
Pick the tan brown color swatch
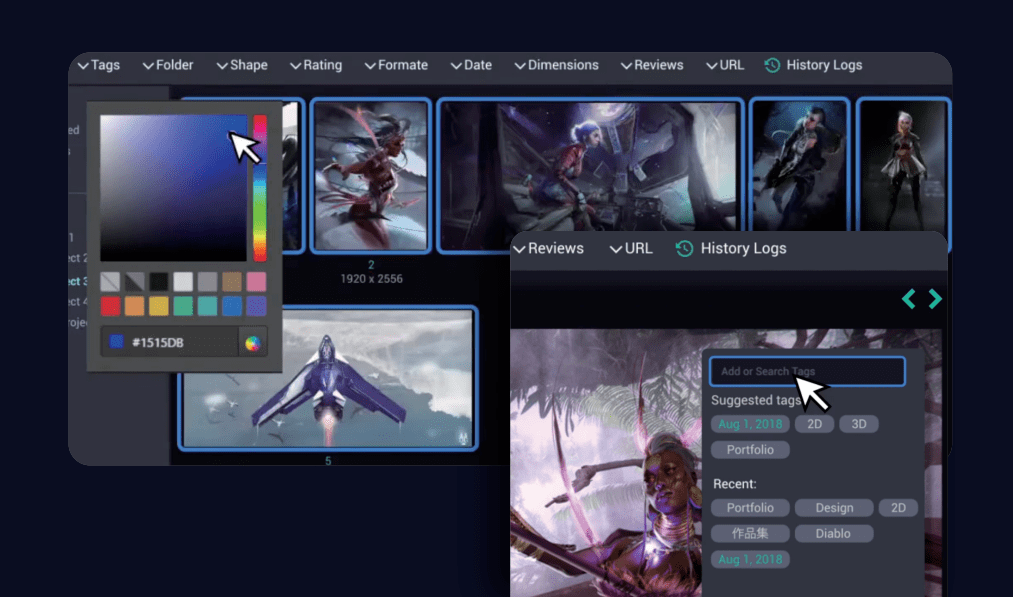pyautogui.click(x=232, y=282)
